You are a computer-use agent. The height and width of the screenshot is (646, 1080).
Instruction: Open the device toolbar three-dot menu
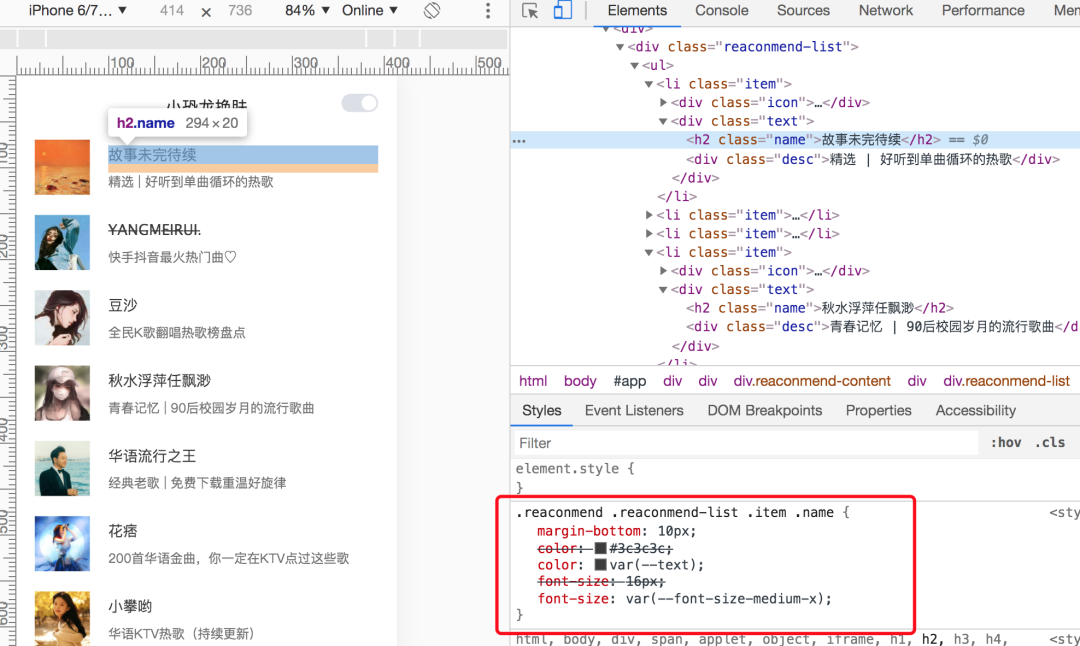click(x=488, y=10)
